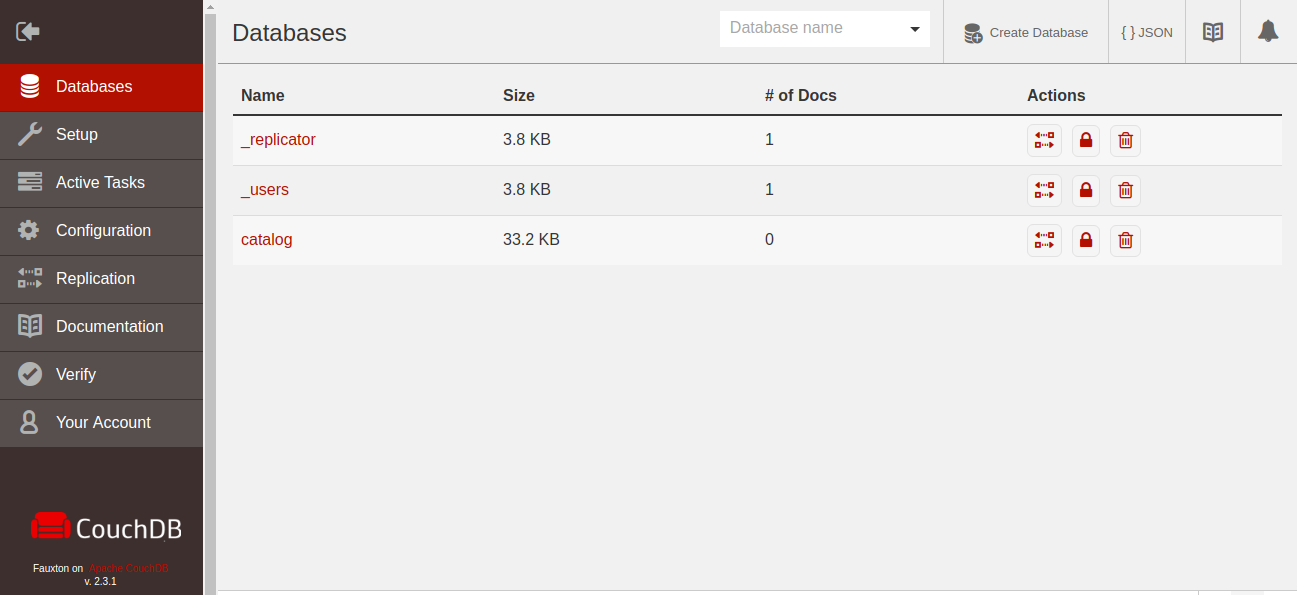View raw JSON with the JSON button
Viewport: 1297px width, 595px height.
(1146, 31)
